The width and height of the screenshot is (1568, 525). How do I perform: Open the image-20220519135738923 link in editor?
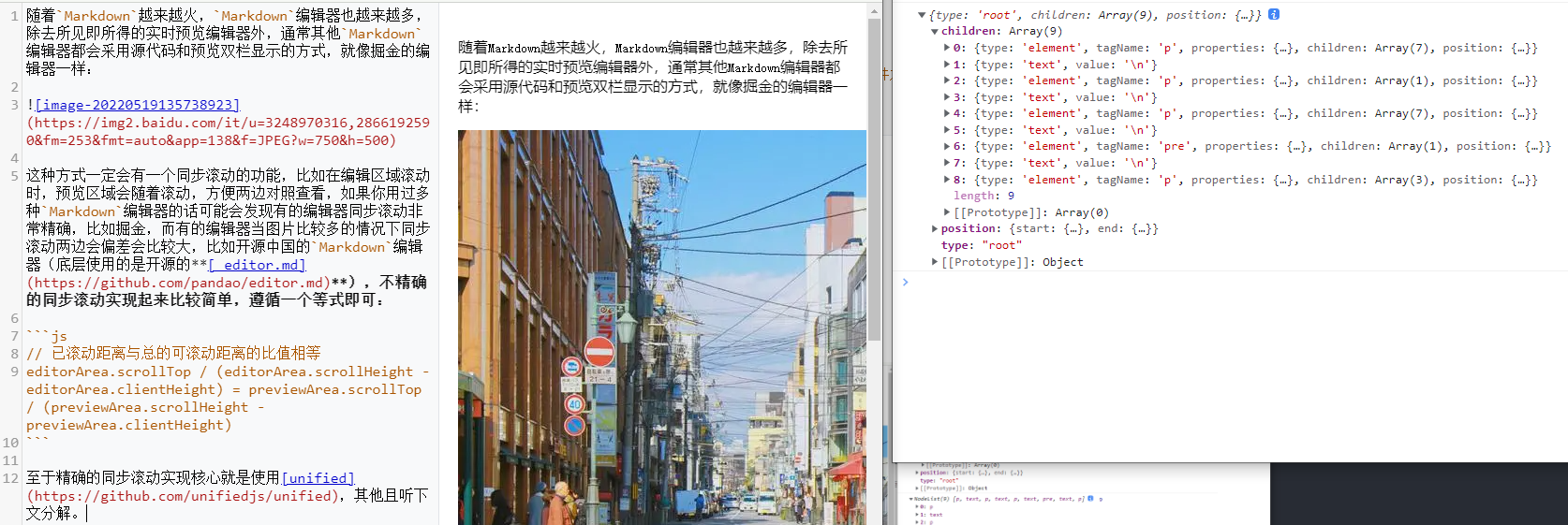137,105
